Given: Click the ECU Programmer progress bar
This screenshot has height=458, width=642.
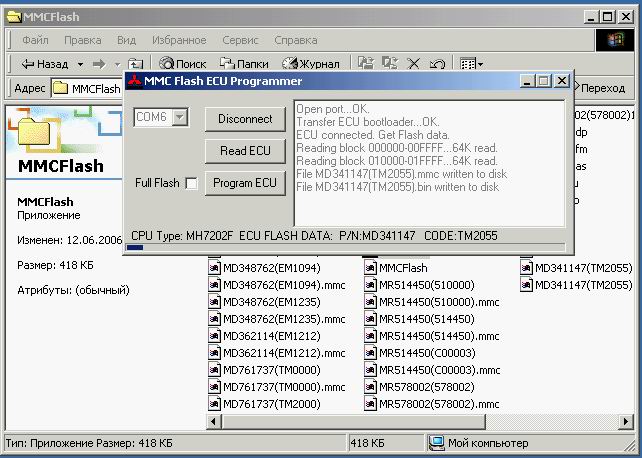Looking at the screenshot, I should pos(346,248).
